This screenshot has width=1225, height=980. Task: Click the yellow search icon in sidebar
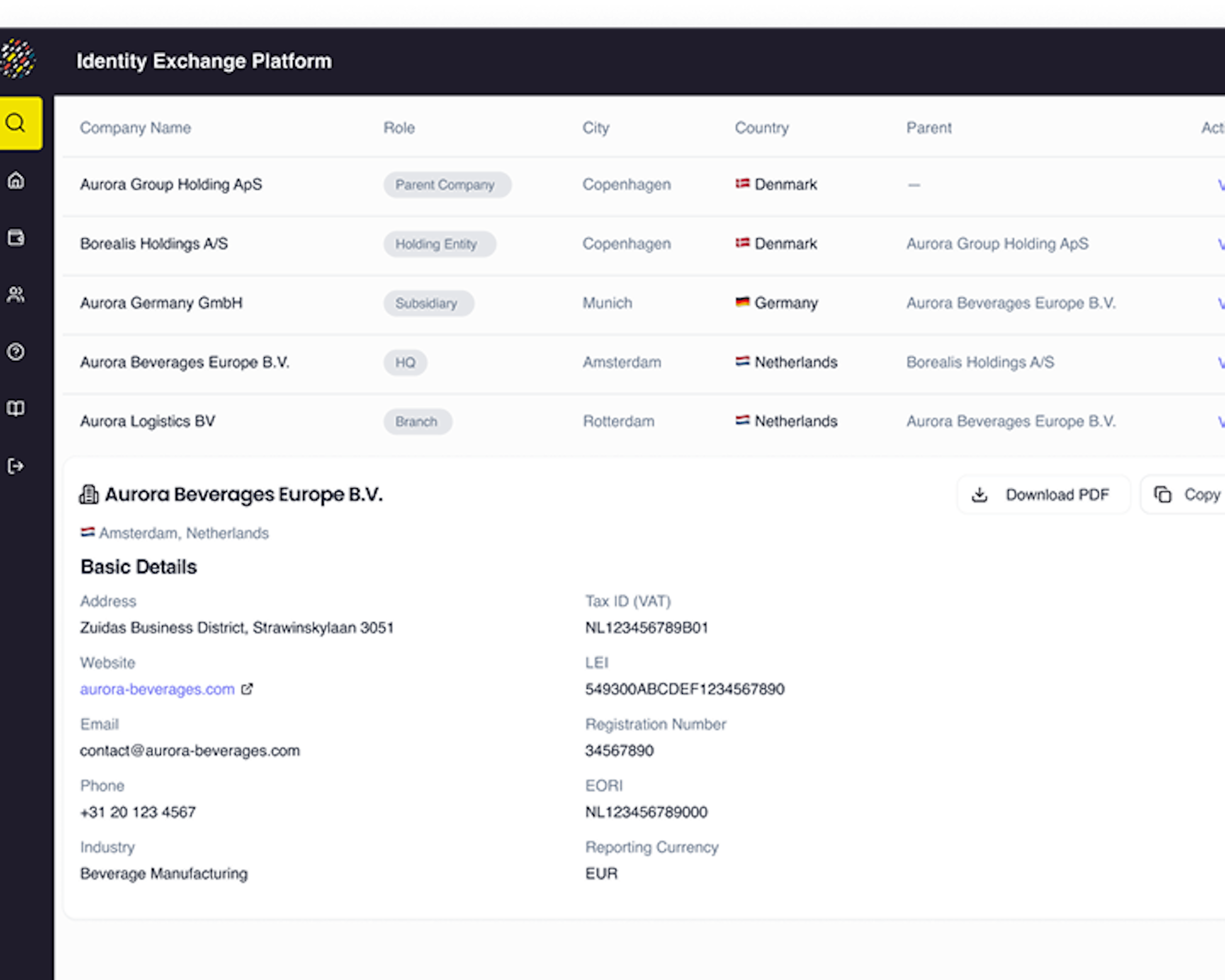16,123
